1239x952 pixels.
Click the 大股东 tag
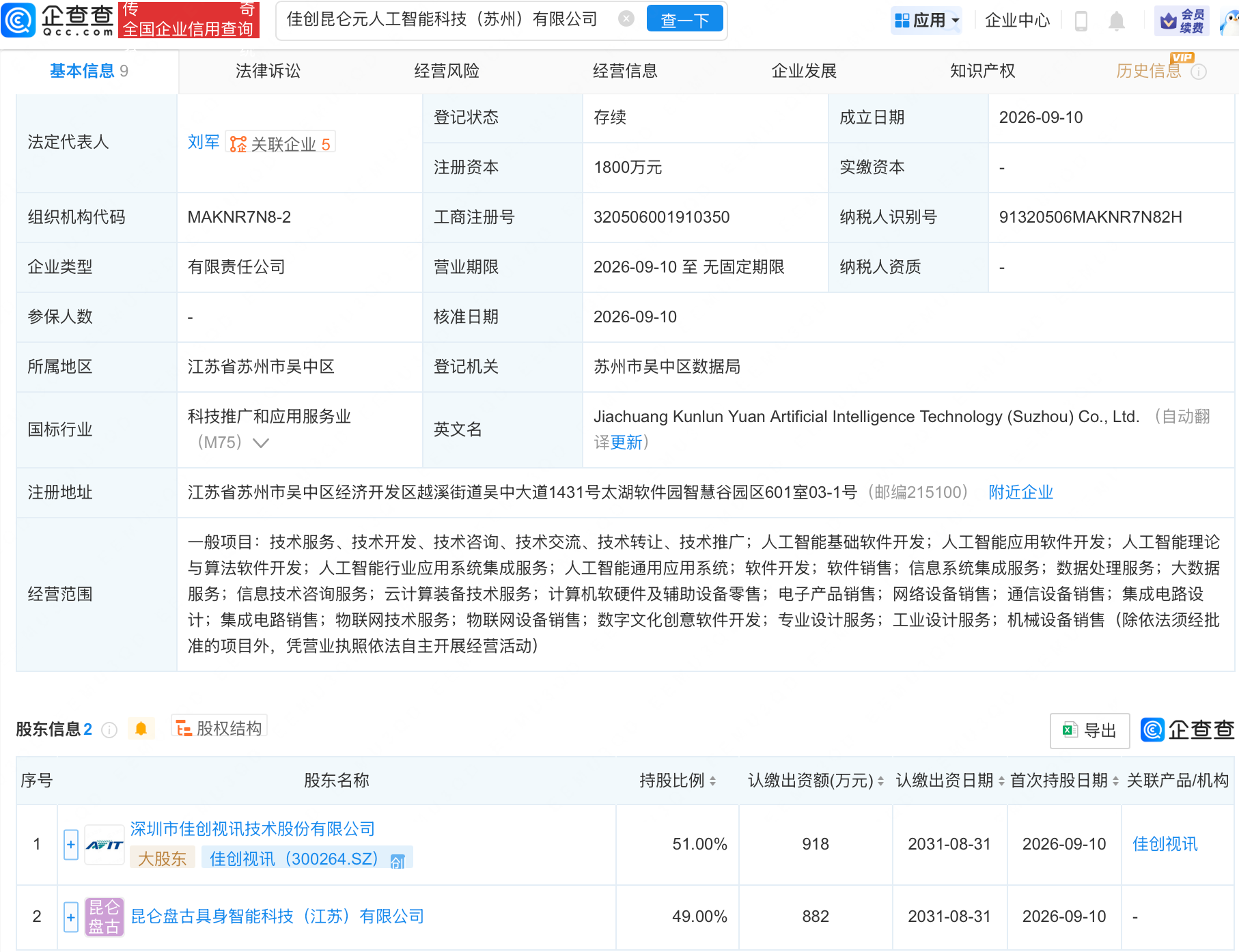click(x=163, y=859)
